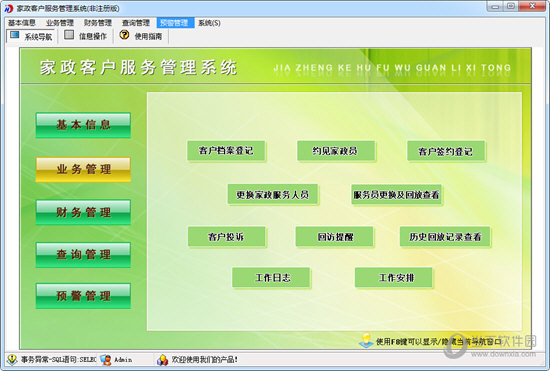Open 客户投诉 module
Screen dimensions: 550x371
pos(227,237)
